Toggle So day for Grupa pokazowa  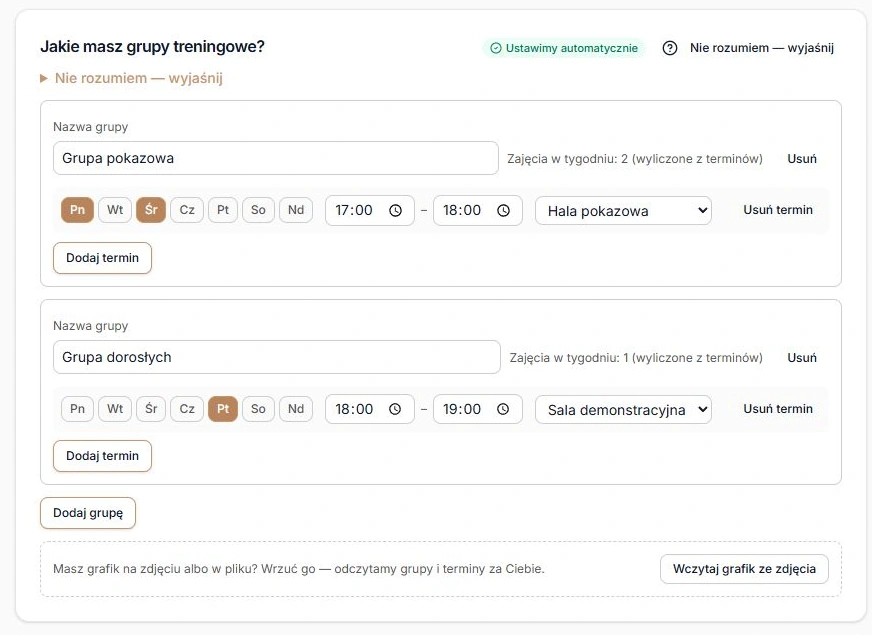[258, 210]
